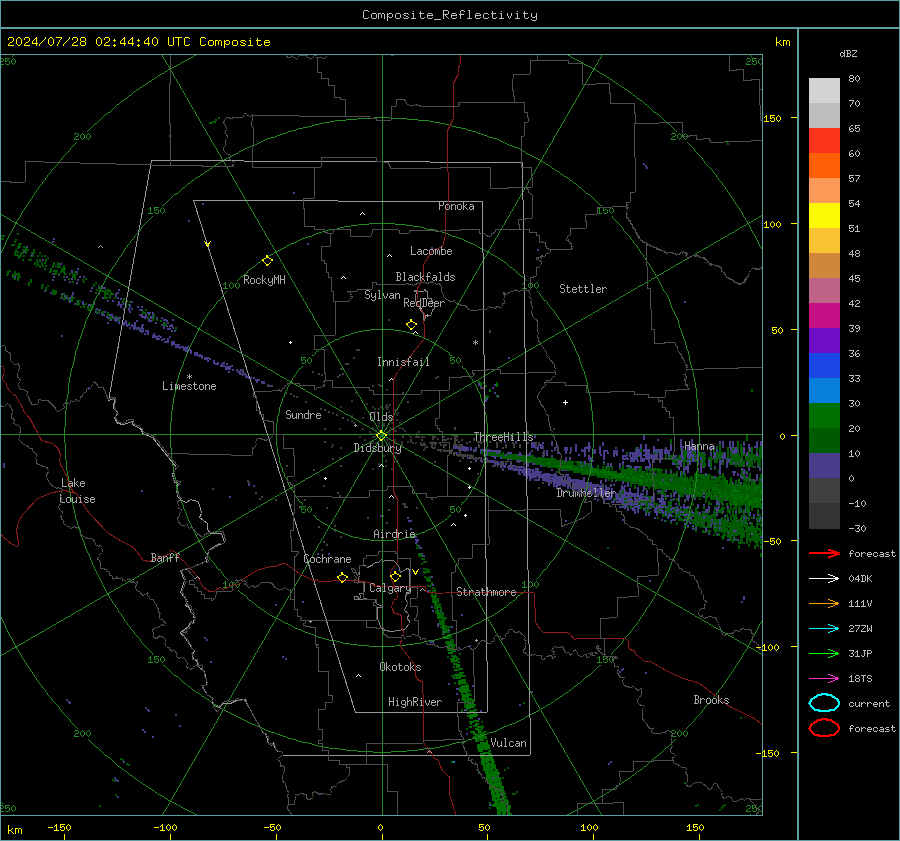Click the Vulcan city label
Image resolution: width=900 pixels, height=841 pixels.
tap(508, 743)
